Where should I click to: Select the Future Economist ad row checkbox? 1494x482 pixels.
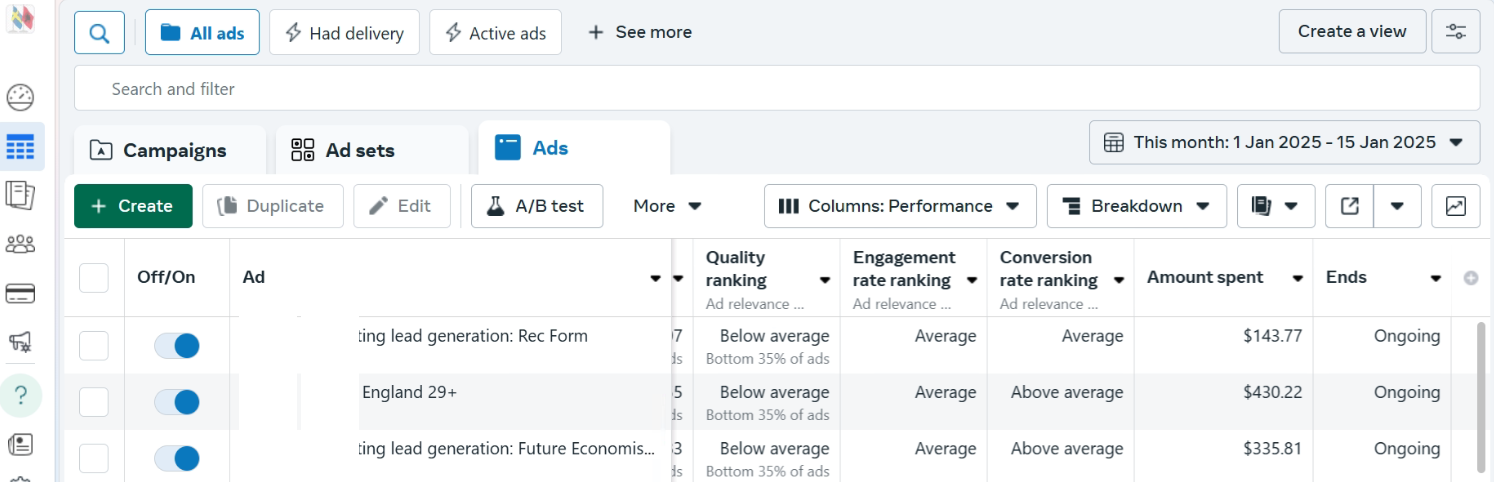click(94, 458)
